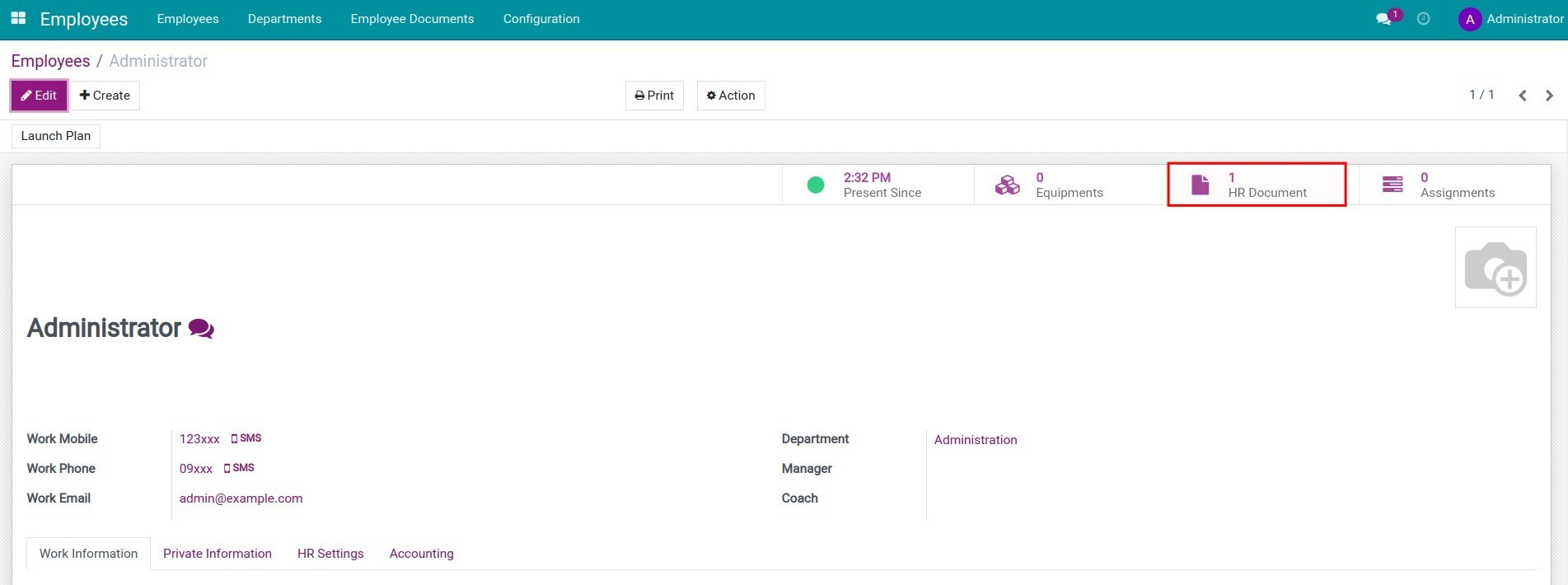The height and width of the screenshot is (585, 1568).
Task: Send SMS to Work Mobile number
Action: (246, 438)
